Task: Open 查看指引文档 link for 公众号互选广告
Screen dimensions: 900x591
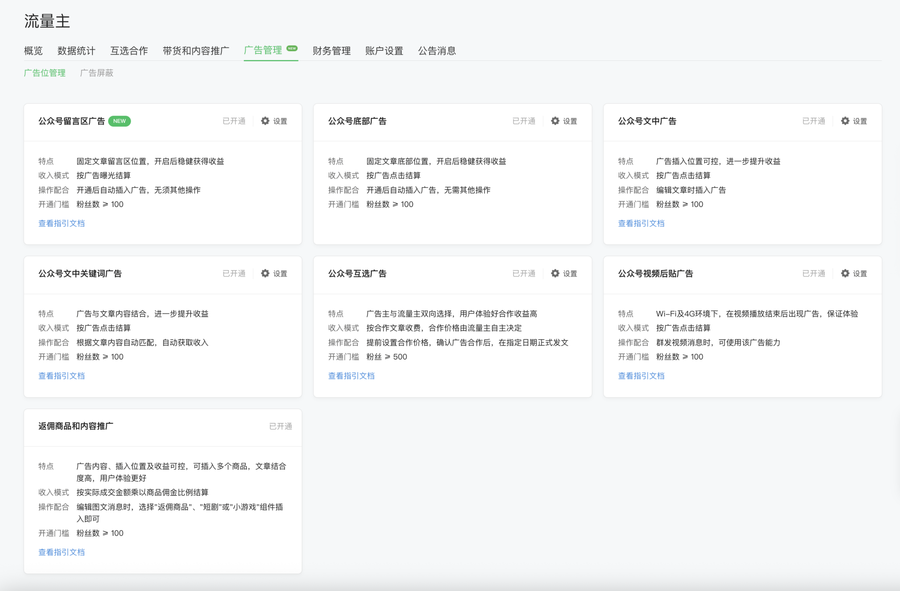Action: (352, 376)
